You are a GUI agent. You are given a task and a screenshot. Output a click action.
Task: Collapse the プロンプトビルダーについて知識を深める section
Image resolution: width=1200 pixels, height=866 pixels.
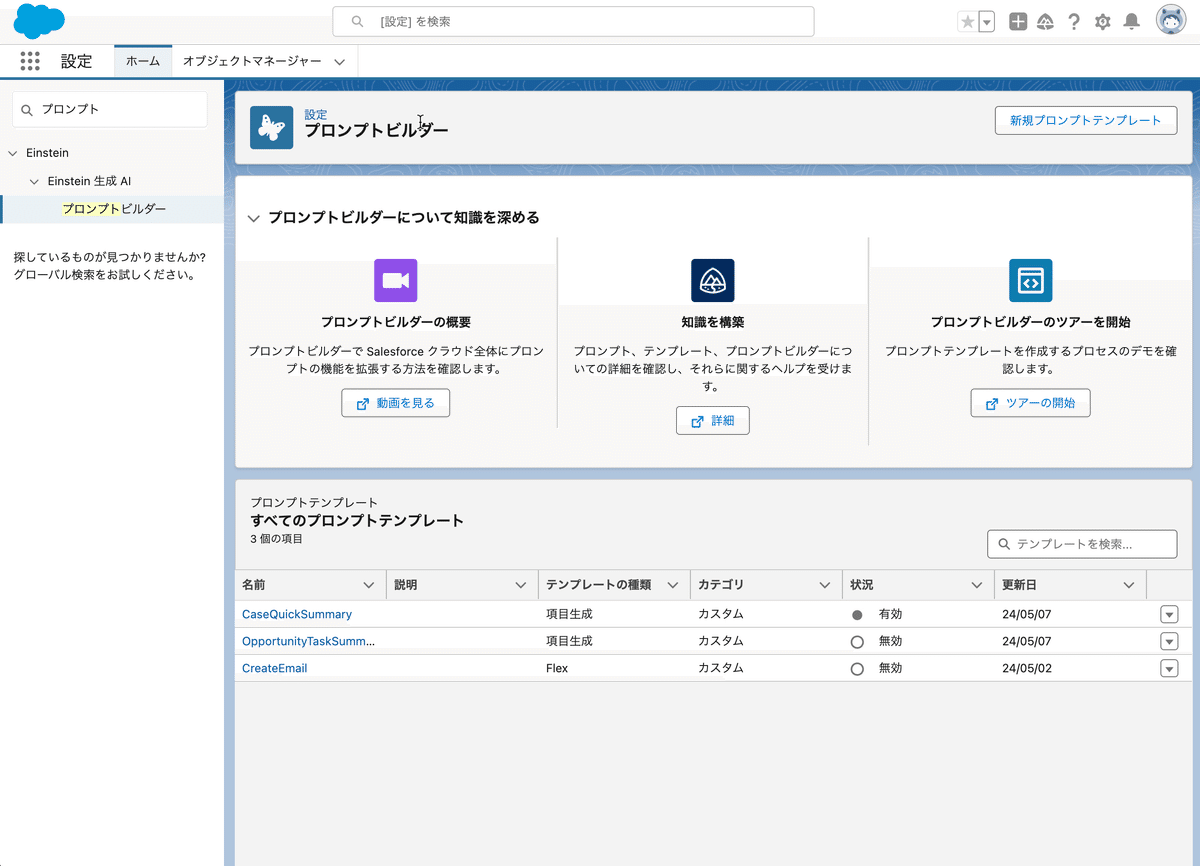pos(254,218)
